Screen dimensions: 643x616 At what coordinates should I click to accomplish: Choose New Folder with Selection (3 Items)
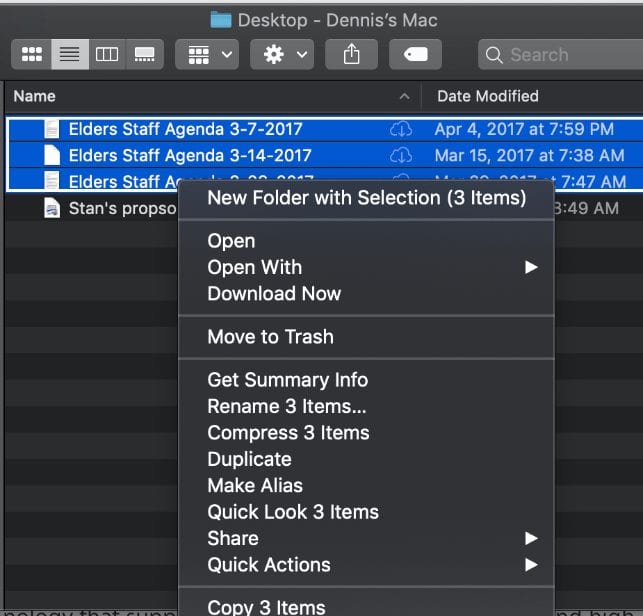(366, 198)
